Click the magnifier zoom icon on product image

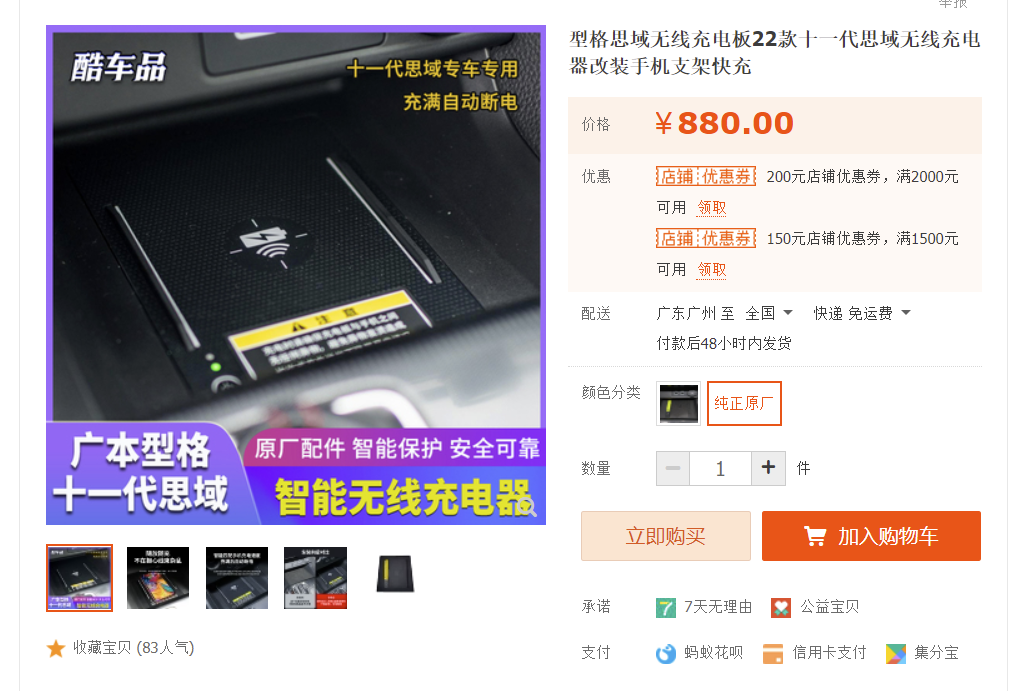(x=529, y=508)
